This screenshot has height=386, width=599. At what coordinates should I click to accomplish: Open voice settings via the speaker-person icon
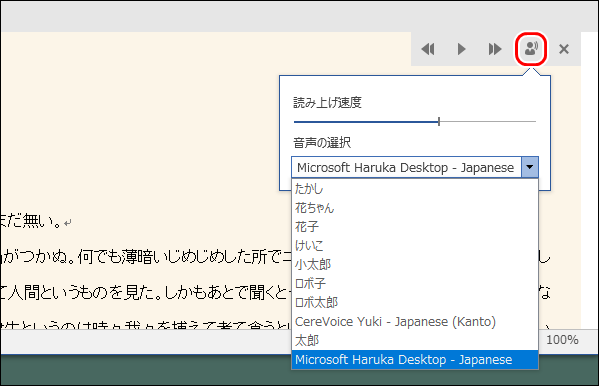click(x=531, y=49)
